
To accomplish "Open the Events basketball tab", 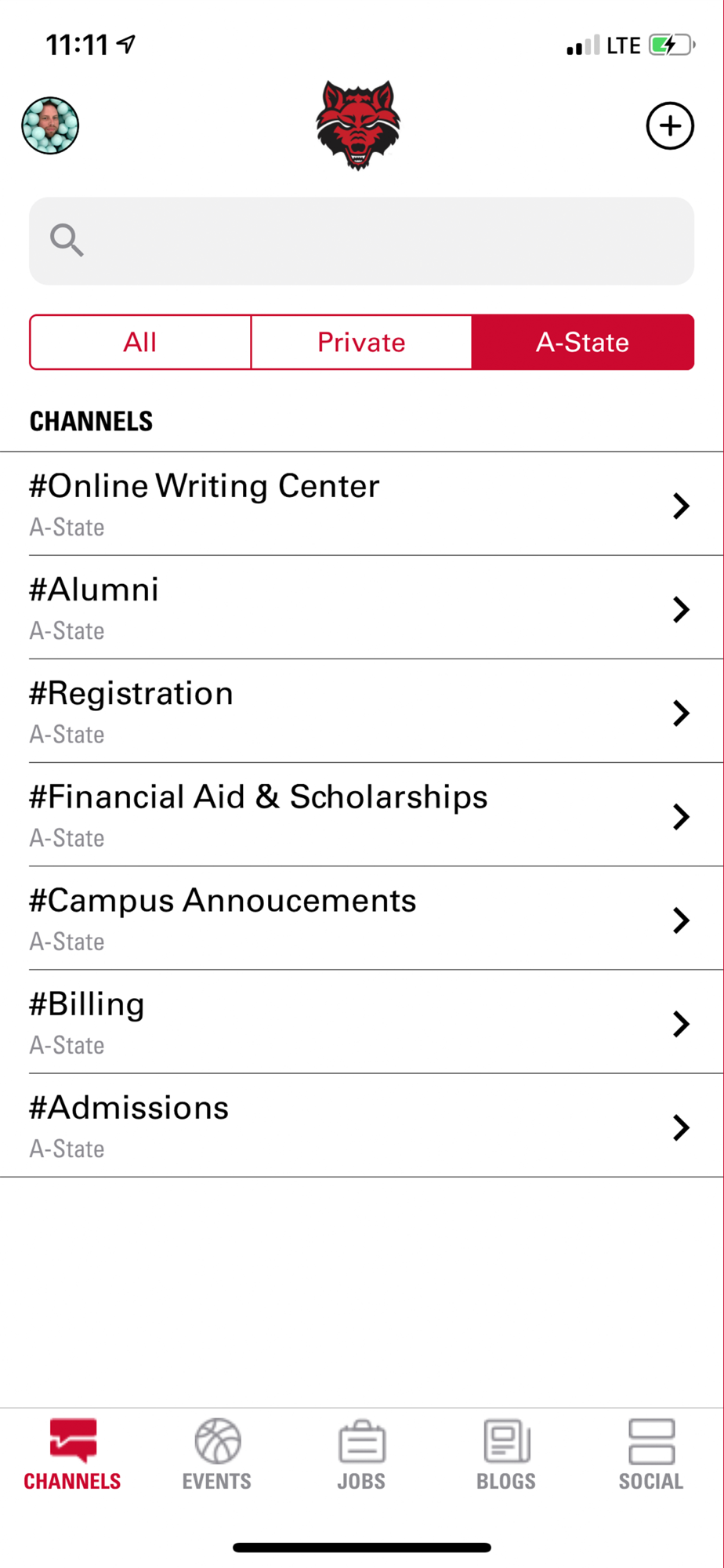I will (217, 1454).
